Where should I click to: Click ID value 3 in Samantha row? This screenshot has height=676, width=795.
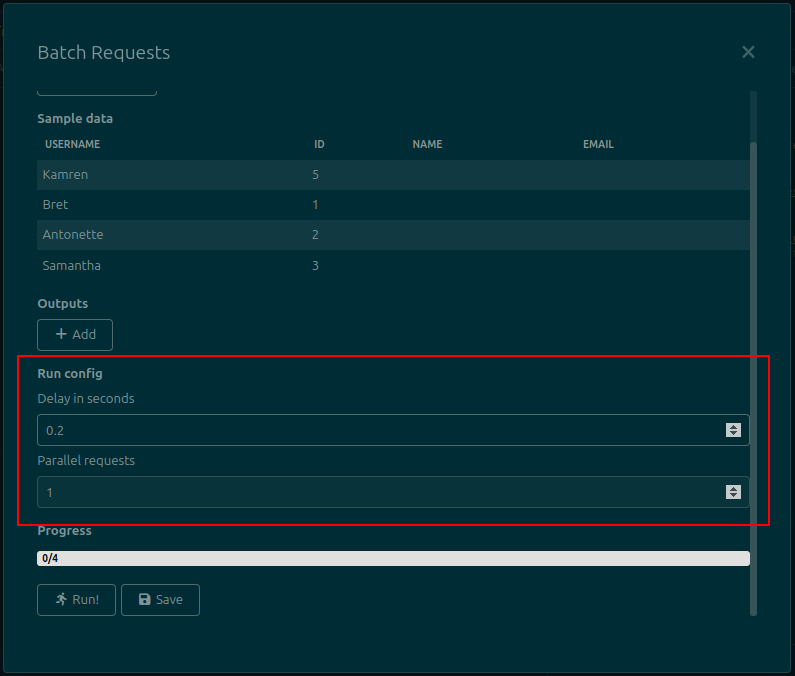(x=315, y=265)
